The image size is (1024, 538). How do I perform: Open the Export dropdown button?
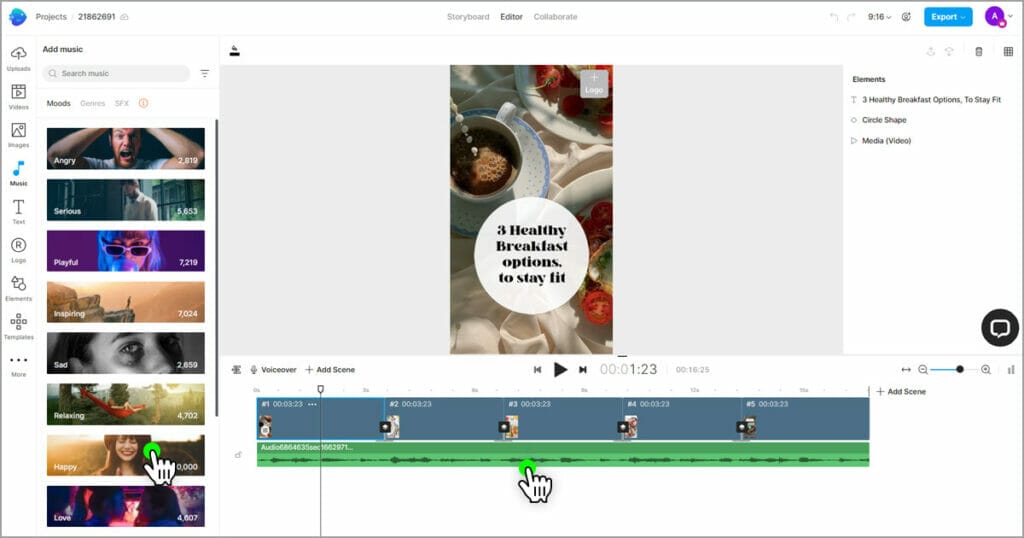[x=948, y=17]
